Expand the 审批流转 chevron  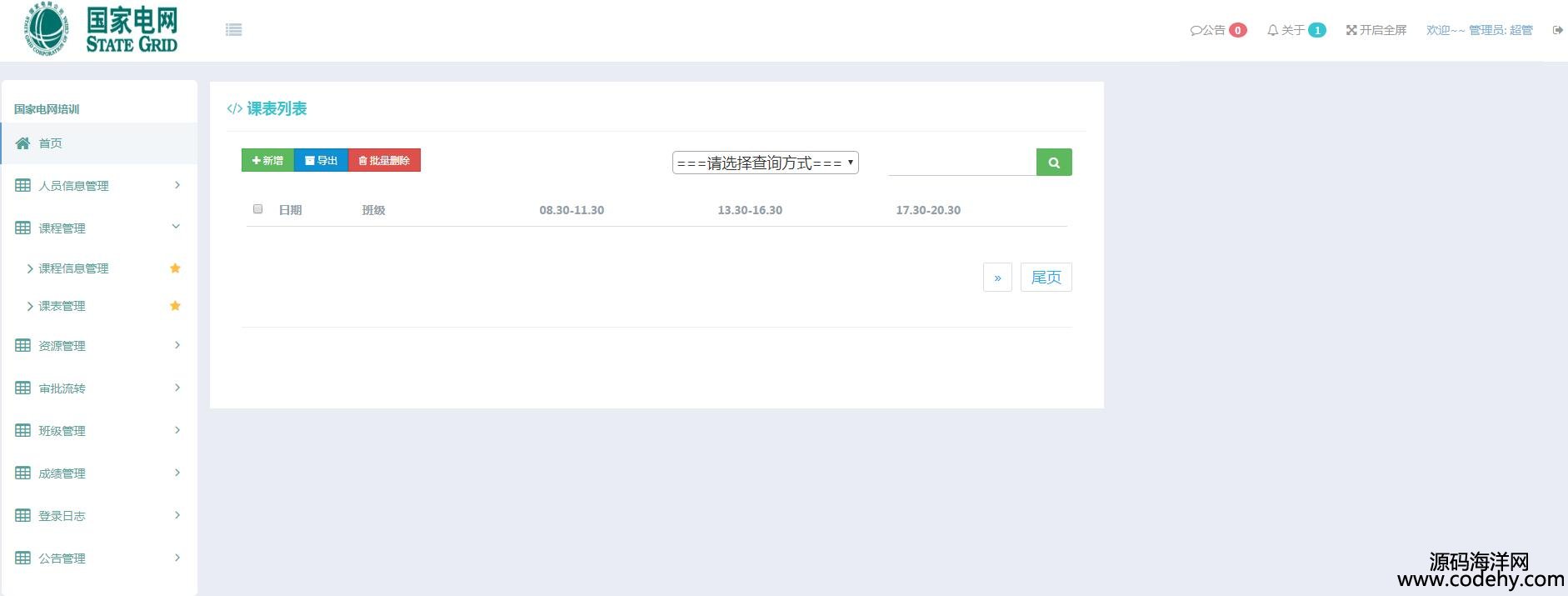coord(177,388)
